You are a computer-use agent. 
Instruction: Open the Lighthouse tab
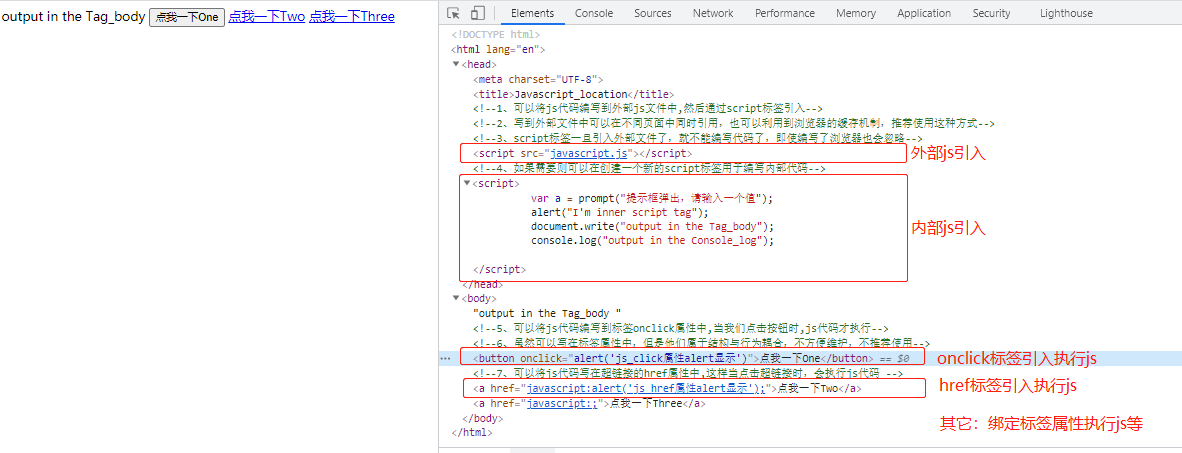click(x=1066, y=13)
